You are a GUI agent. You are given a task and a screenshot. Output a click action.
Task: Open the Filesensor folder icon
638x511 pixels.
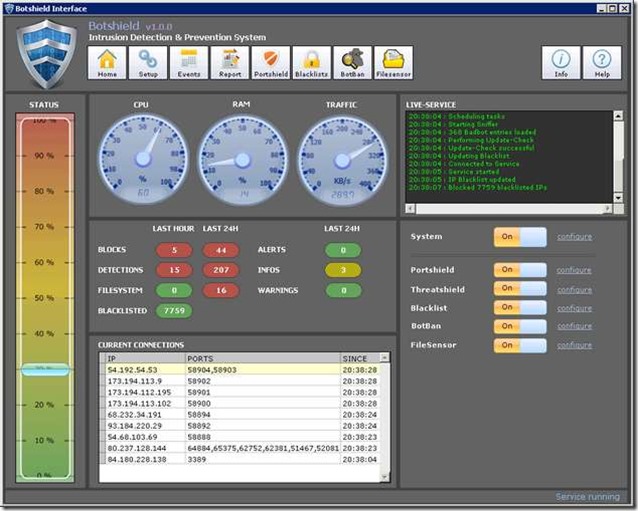[394, 63]
